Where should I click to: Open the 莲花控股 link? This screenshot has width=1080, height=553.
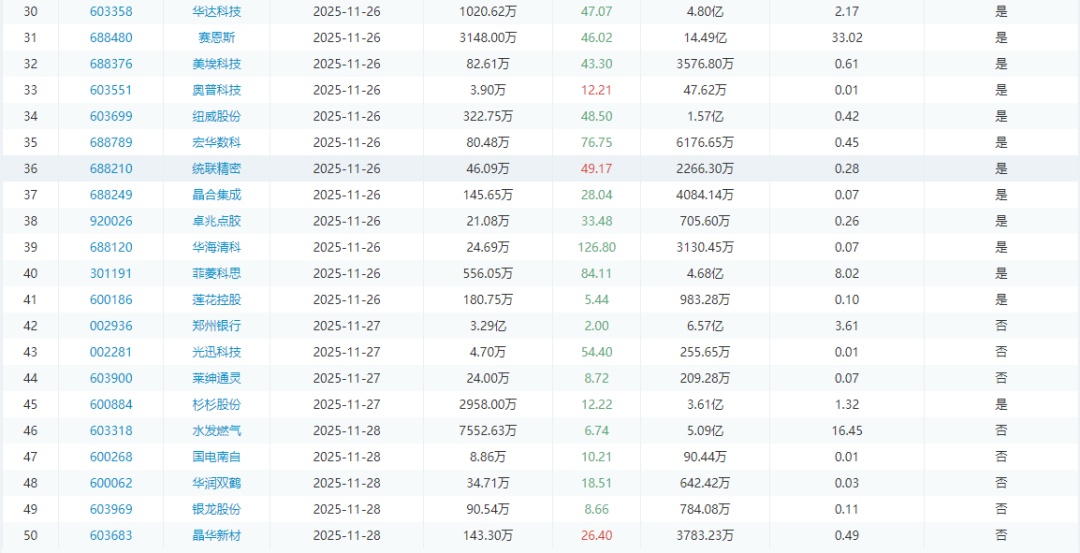click(217, 300)
